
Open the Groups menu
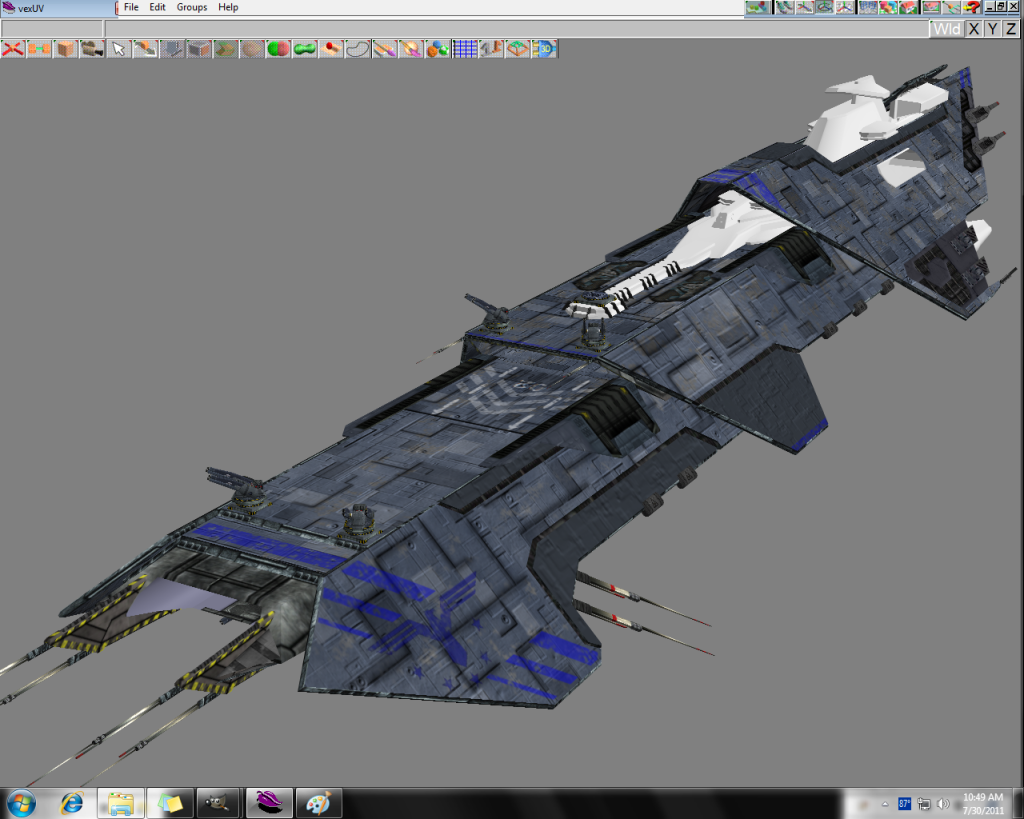click(192, 7)
